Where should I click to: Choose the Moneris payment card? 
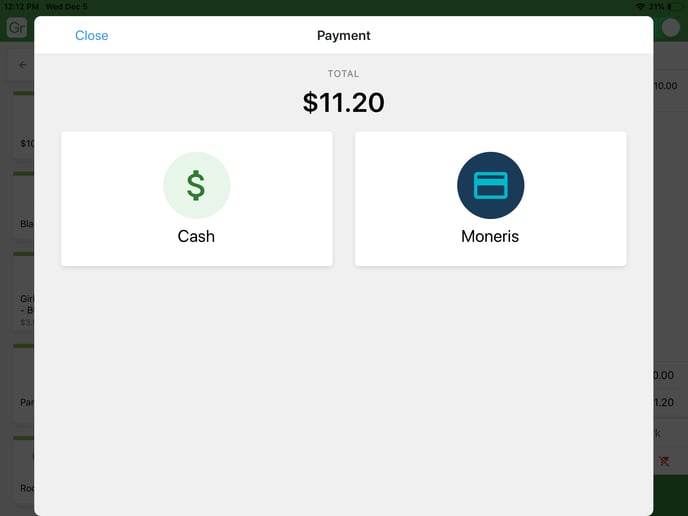click(490, 199)
